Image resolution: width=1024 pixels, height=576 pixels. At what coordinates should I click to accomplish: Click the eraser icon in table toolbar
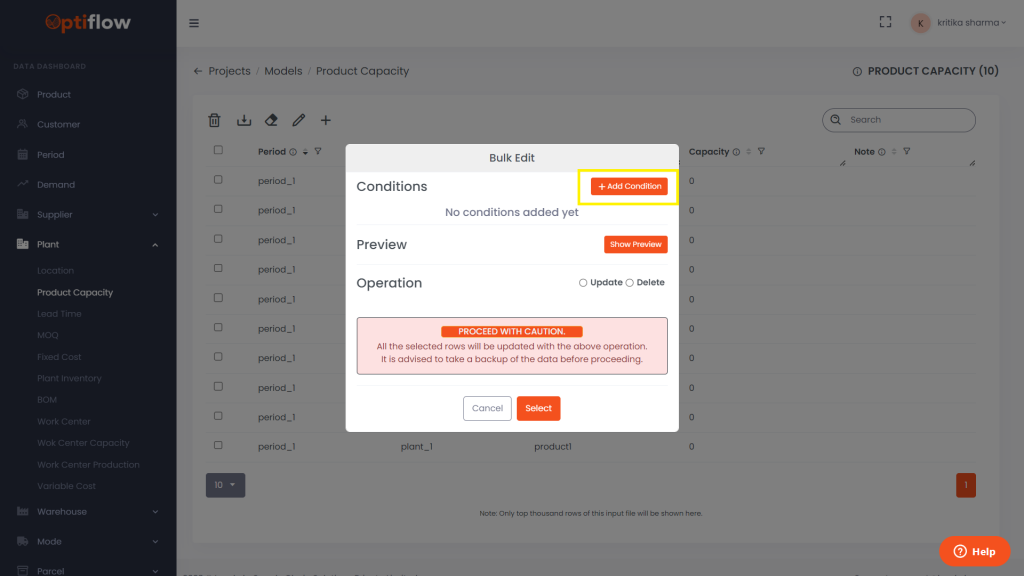click(x=271, y=120)
